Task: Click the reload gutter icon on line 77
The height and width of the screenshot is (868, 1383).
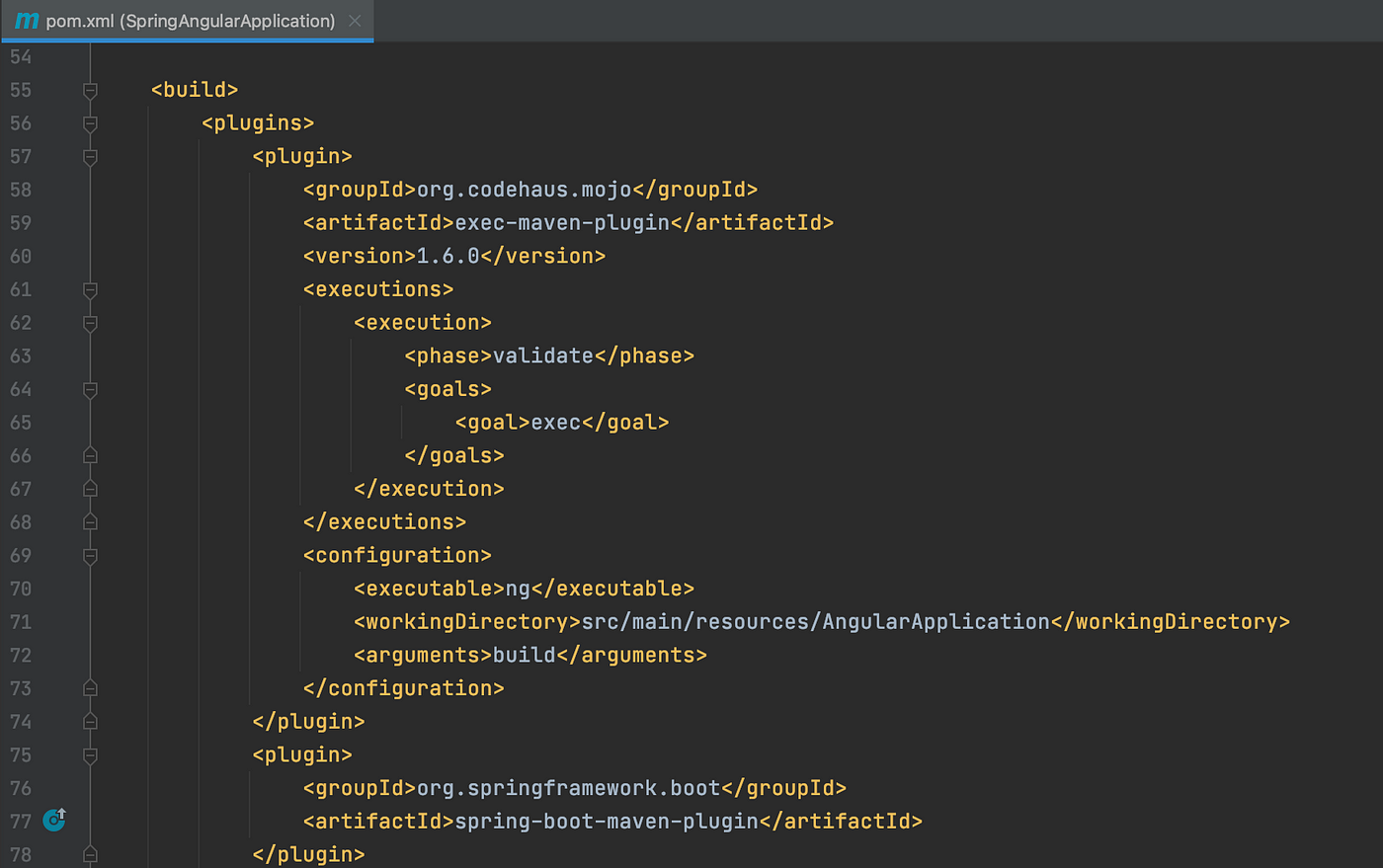Action: click(54, 820)
